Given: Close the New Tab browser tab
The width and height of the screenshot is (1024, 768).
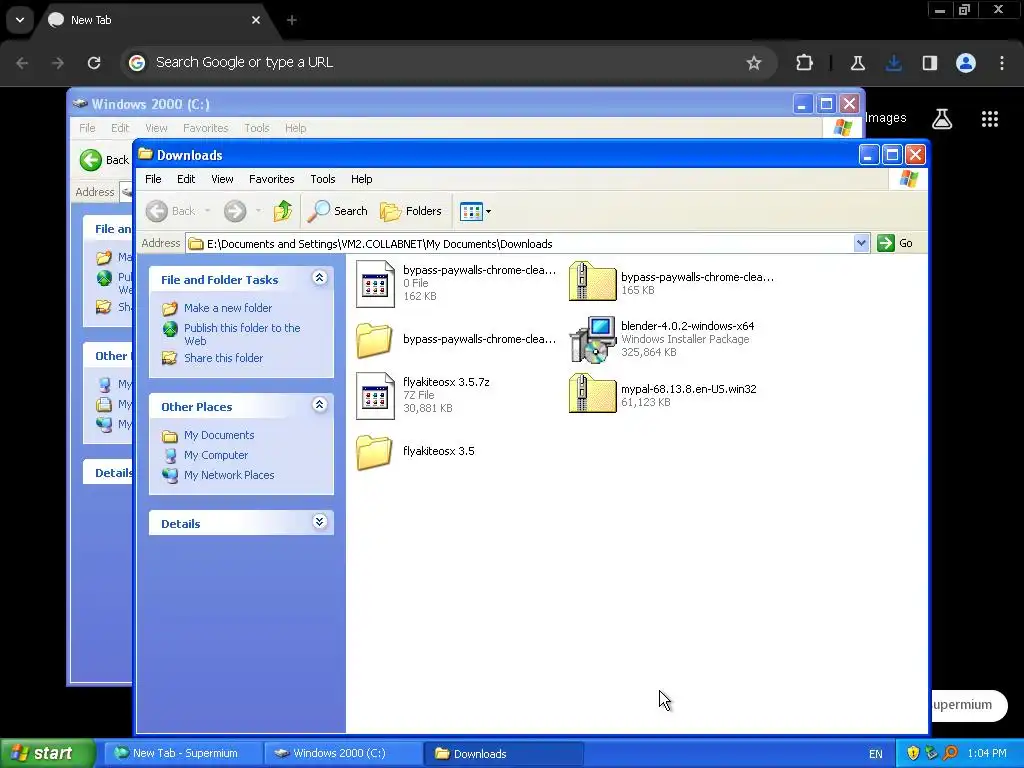Looking at the screenshot, I should (x=256, y=20).
